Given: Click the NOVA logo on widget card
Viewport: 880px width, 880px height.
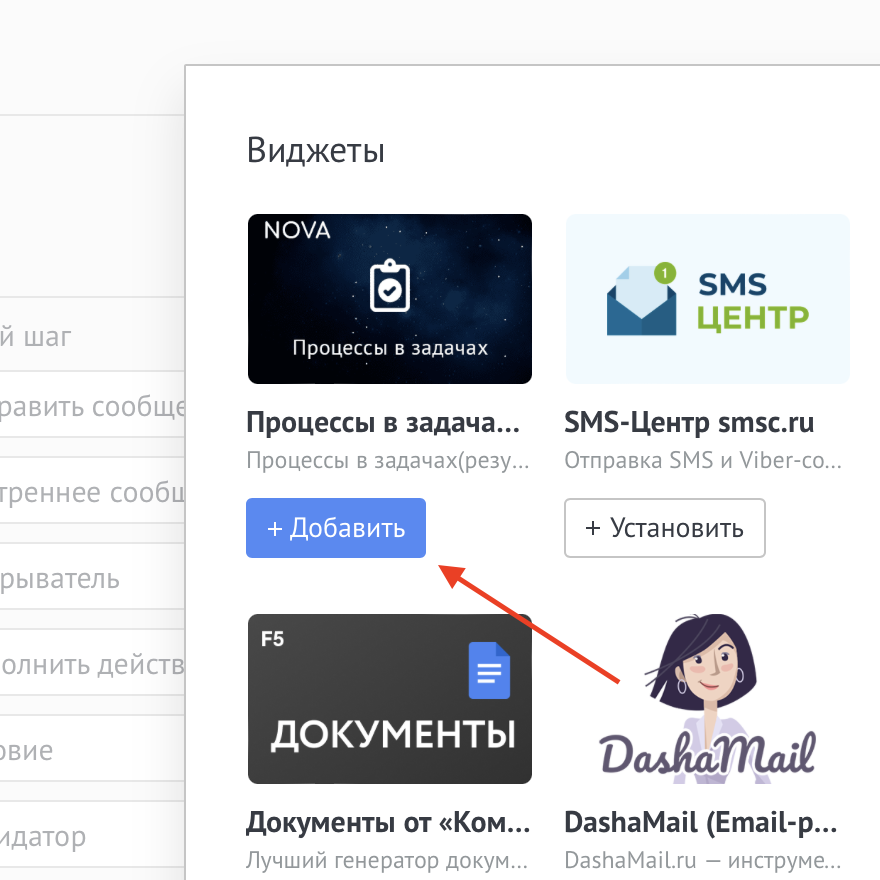Looking at the screenshot, I should 297,231.
